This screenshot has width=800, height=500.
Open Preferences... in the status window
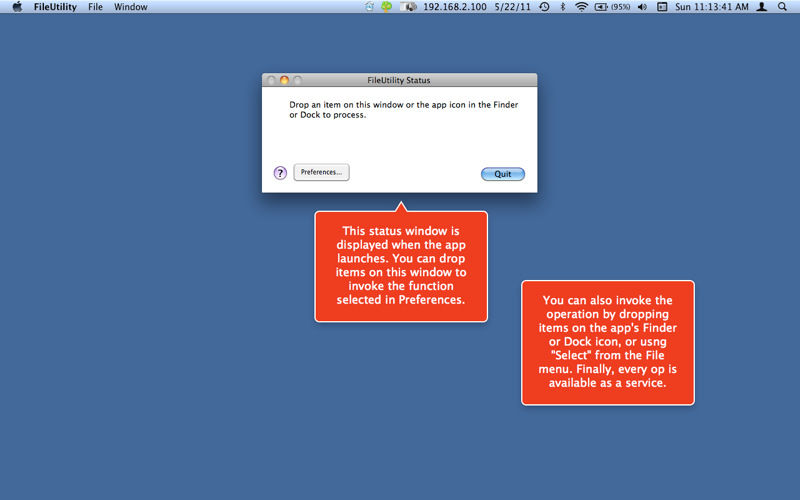321,172
